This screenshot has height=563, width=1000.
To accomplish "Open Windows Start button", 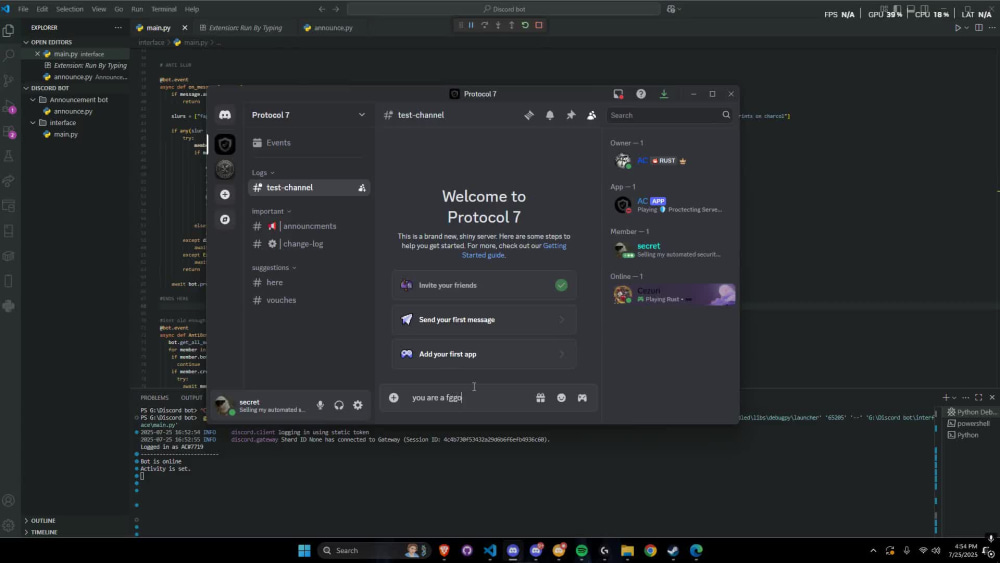I will pos(304,550).
